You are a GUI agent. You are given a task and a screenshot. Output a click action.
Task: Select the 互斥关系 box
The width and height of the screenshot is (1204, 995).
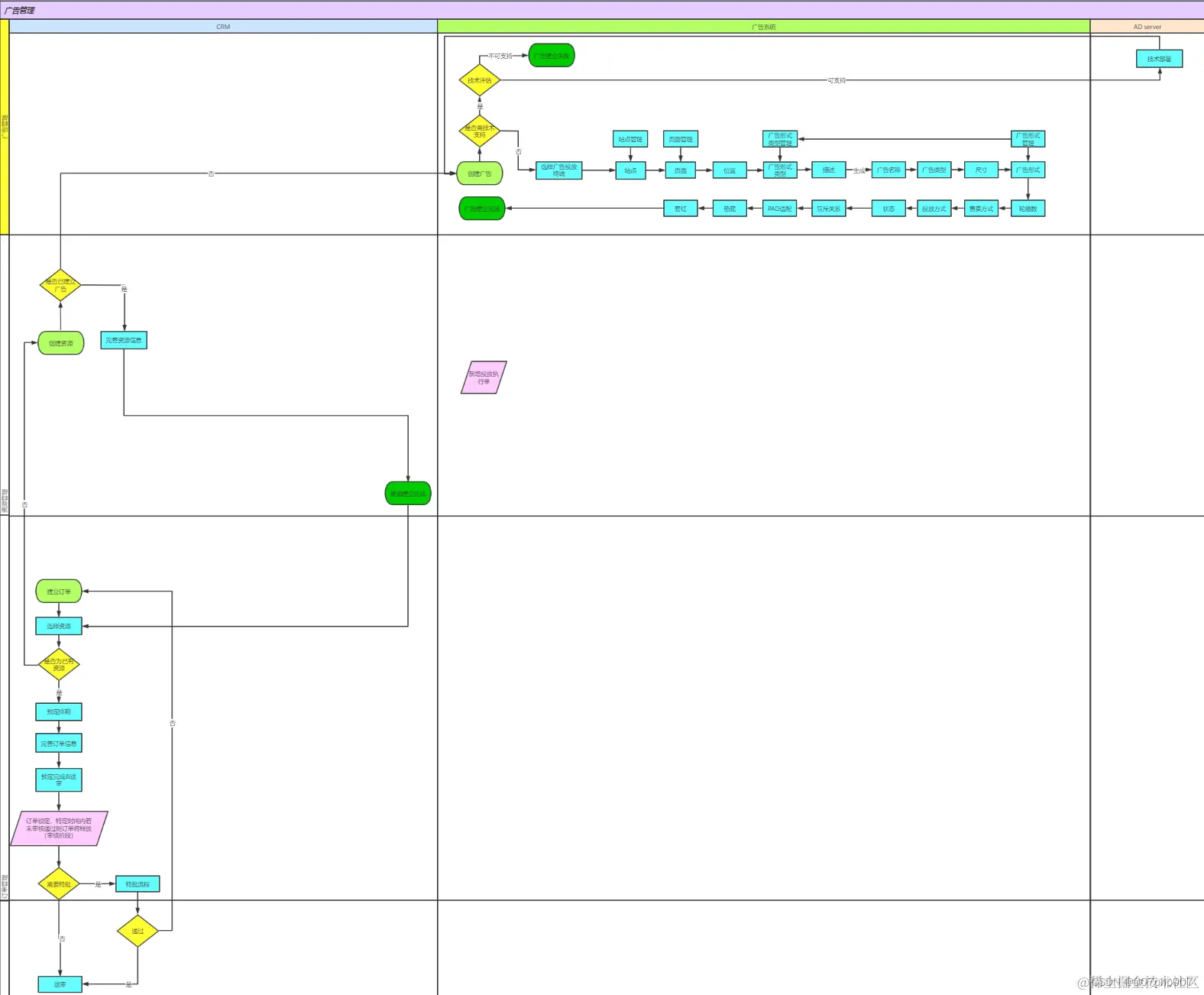pyautogui.click(x=829, y=209)
